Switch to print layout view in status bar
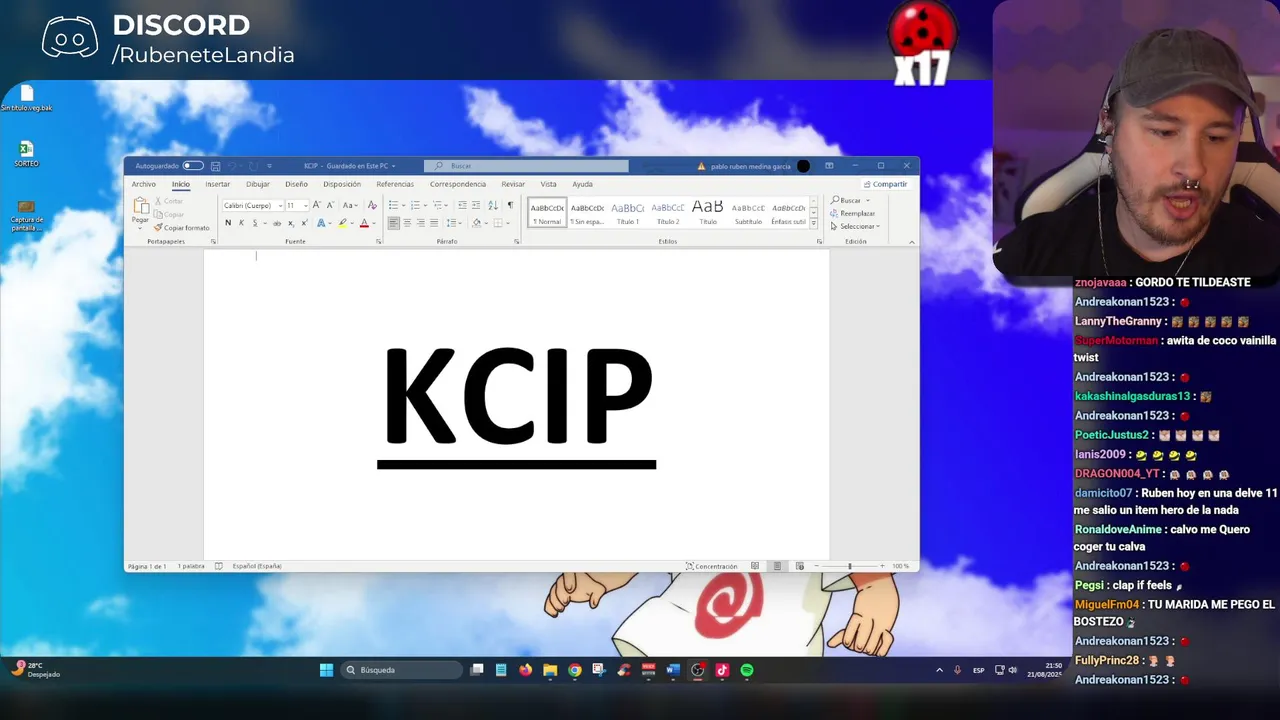 pos(777,566)
